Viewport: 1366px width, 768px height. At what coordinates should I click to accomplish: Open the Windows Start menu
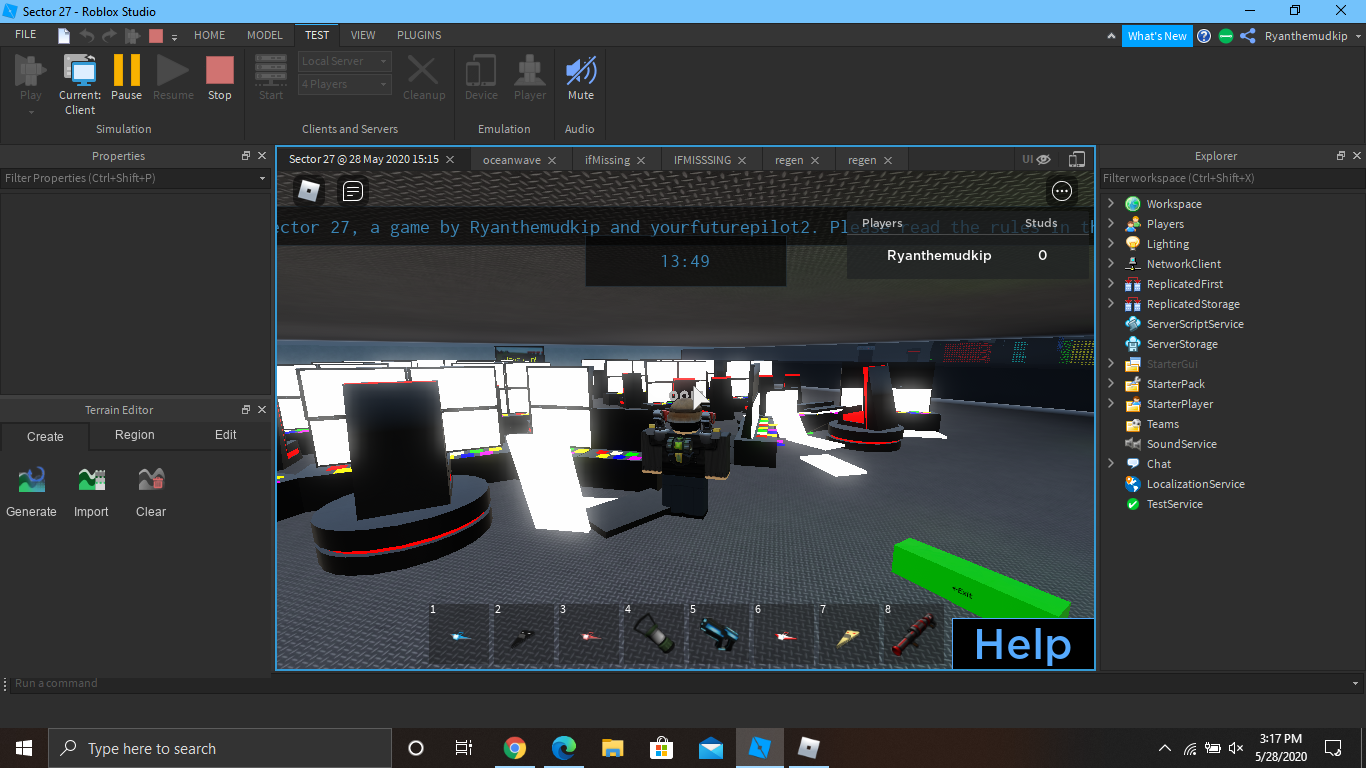tap(24, 748)
